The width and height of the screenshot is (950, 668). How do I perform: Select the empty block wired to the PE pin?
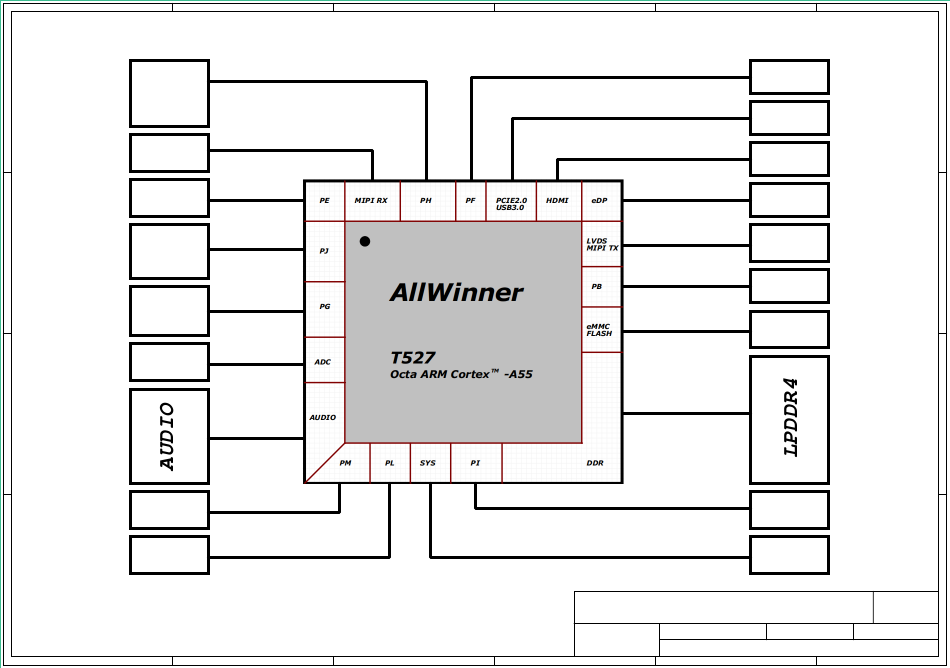point(170,198)
